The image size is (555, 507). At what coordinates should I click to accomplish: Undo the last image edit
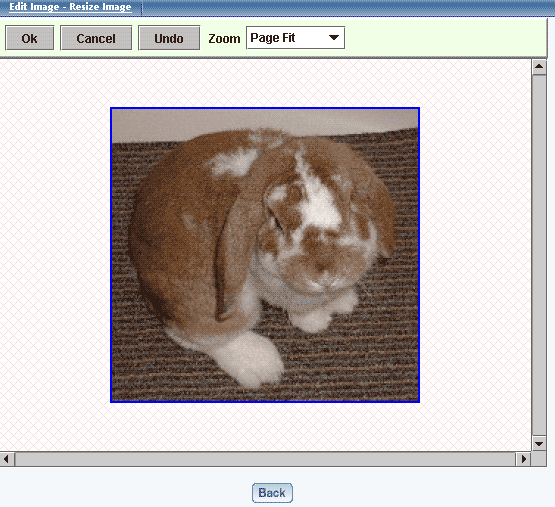point(169,38)
